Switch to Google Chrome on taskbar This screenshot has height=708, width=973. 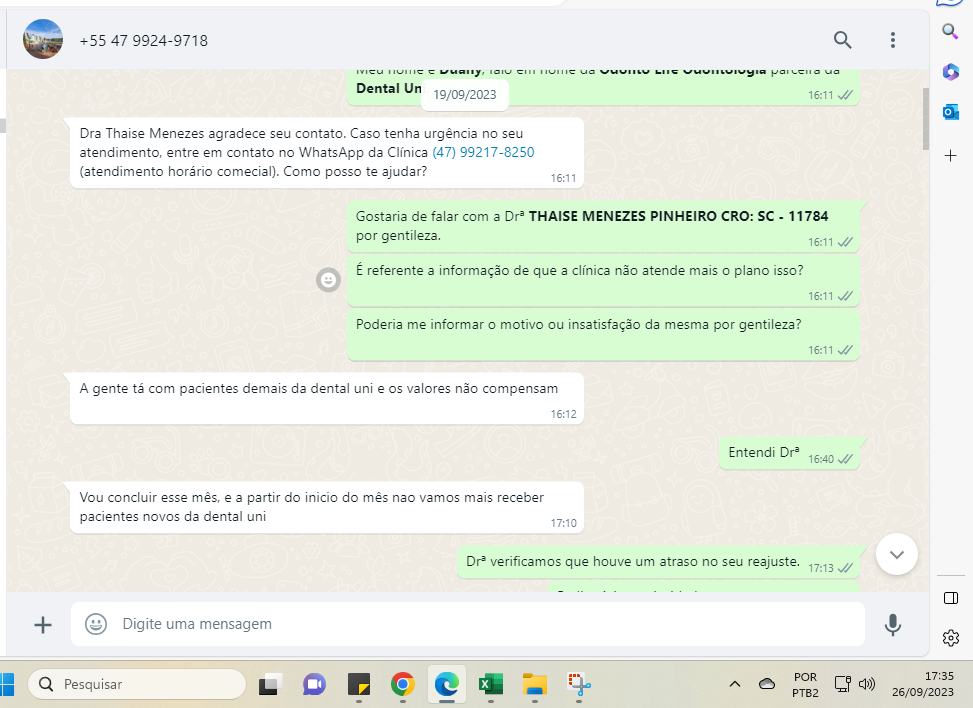coord(403,684)
